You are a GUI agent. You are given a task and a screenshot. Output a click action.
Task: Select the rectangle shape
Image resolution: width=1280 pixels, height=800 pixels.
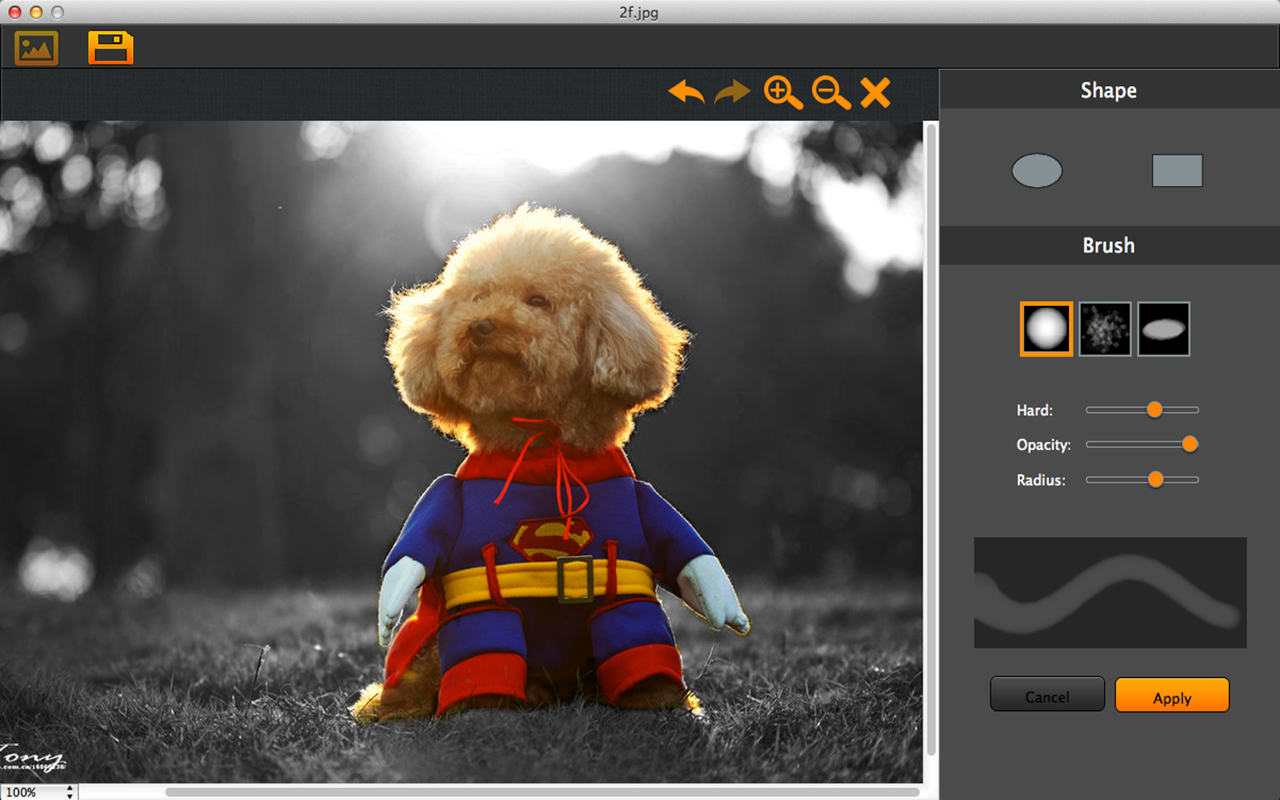pyautogui.click(x=1177, y=171)
